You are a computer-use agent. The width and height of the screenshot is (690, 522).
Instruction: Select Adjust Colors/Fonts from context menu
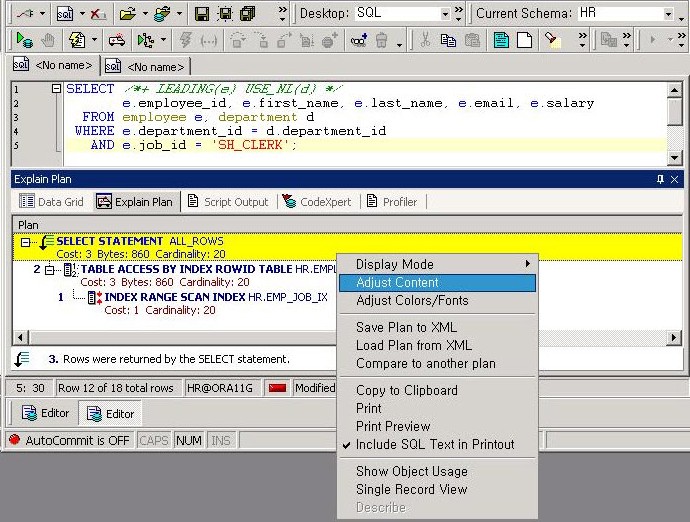(412, 301)
